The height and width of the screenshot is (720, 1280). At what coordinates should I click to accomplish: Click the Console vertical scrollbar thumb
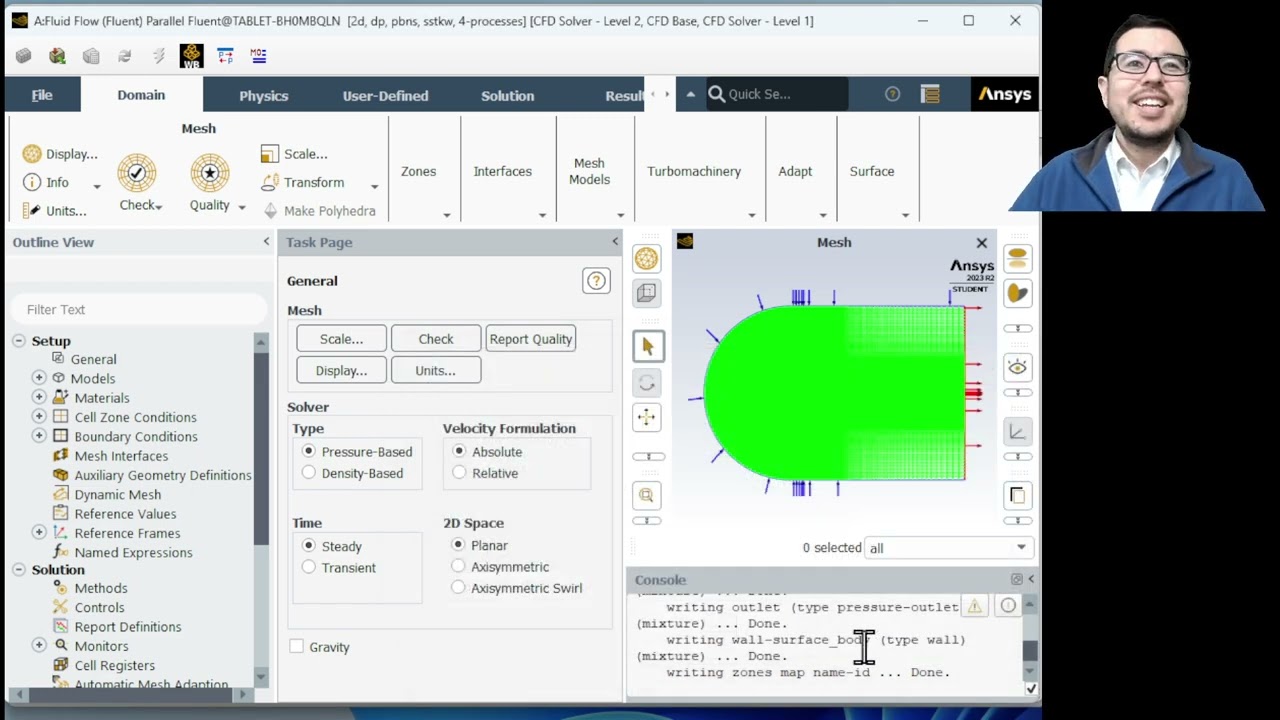pyautogui.click(x=1030, y=650)
